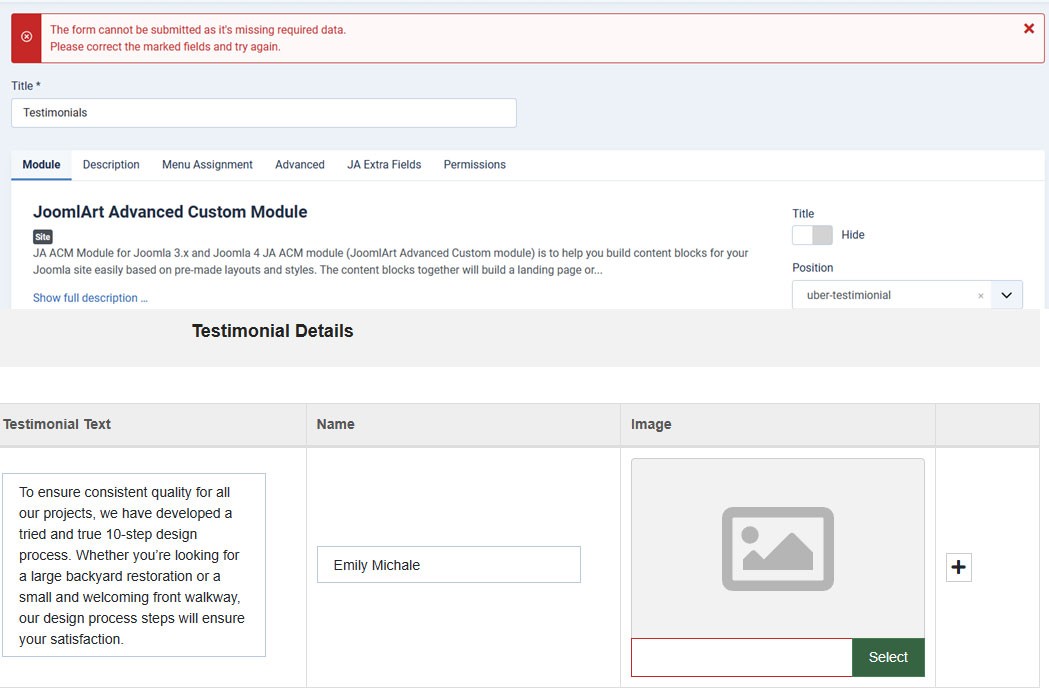Click the Show full description link

90,298
